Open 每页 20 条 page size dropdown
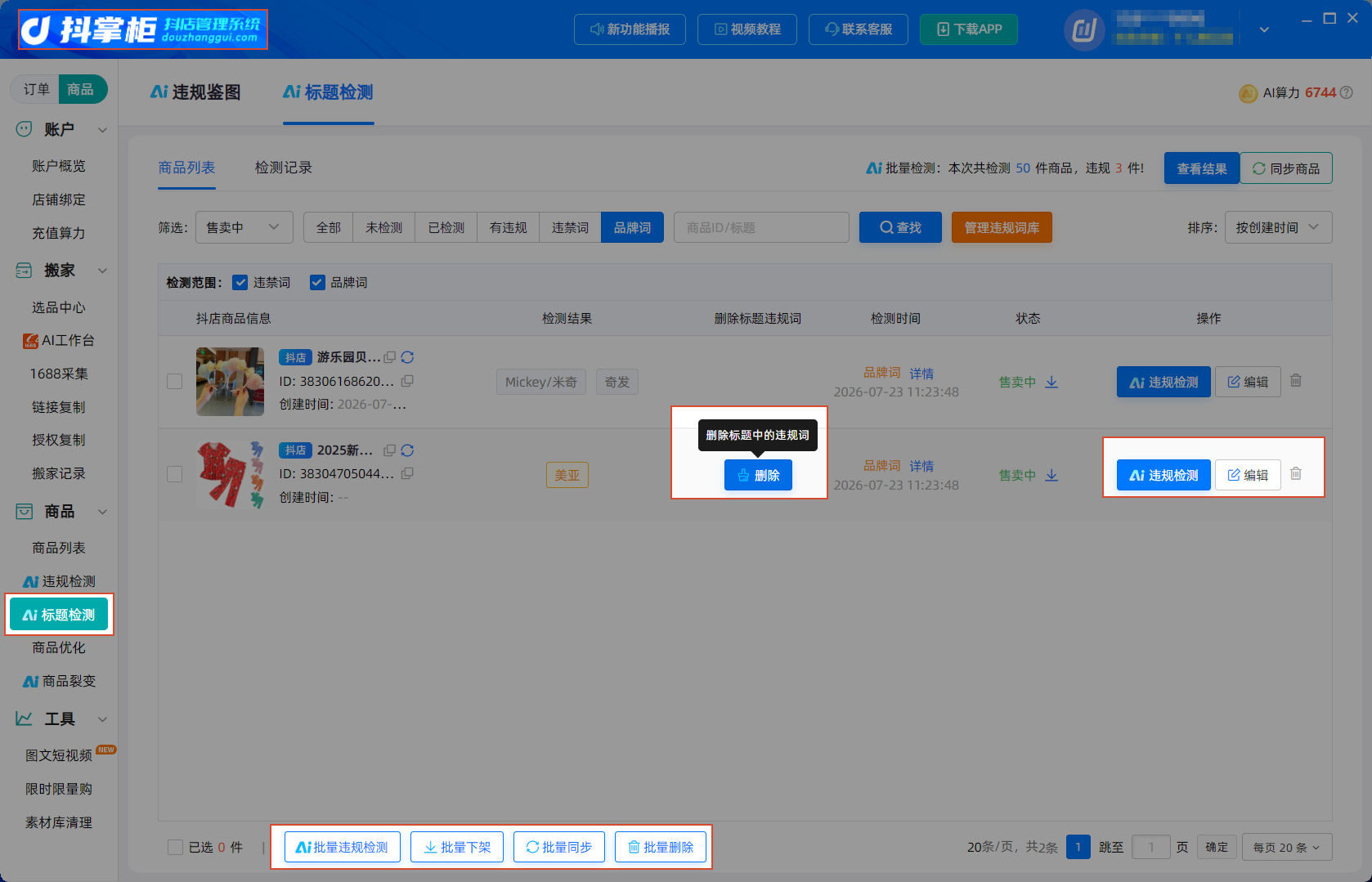The width and height of the screenshot is (1372, 882). click(1287, 848)
